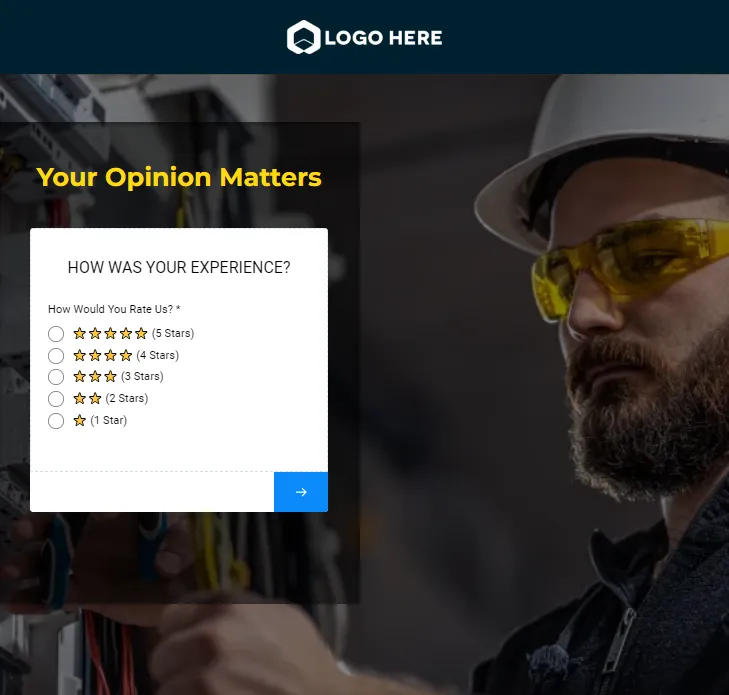729x695 pixels.
Task: Click the row of four gold stars
Action: (103, 355)
